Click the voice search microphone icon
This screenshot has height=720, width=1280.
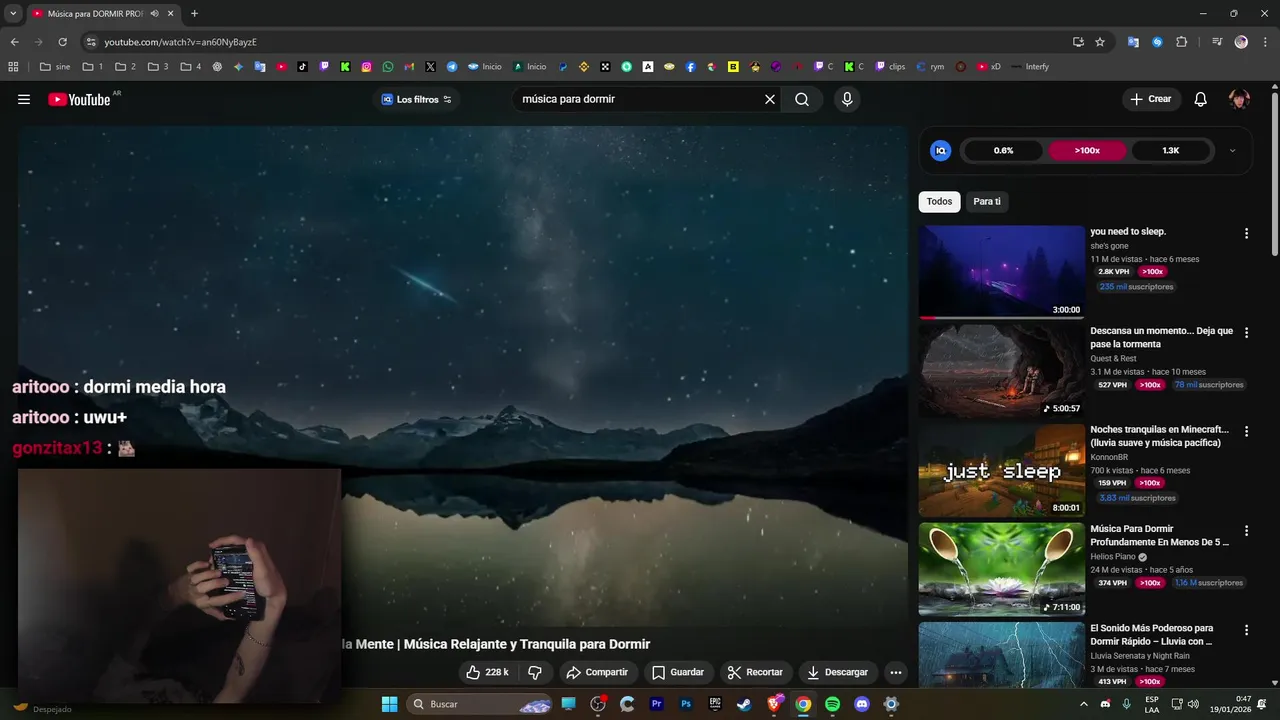click(847, 99)
